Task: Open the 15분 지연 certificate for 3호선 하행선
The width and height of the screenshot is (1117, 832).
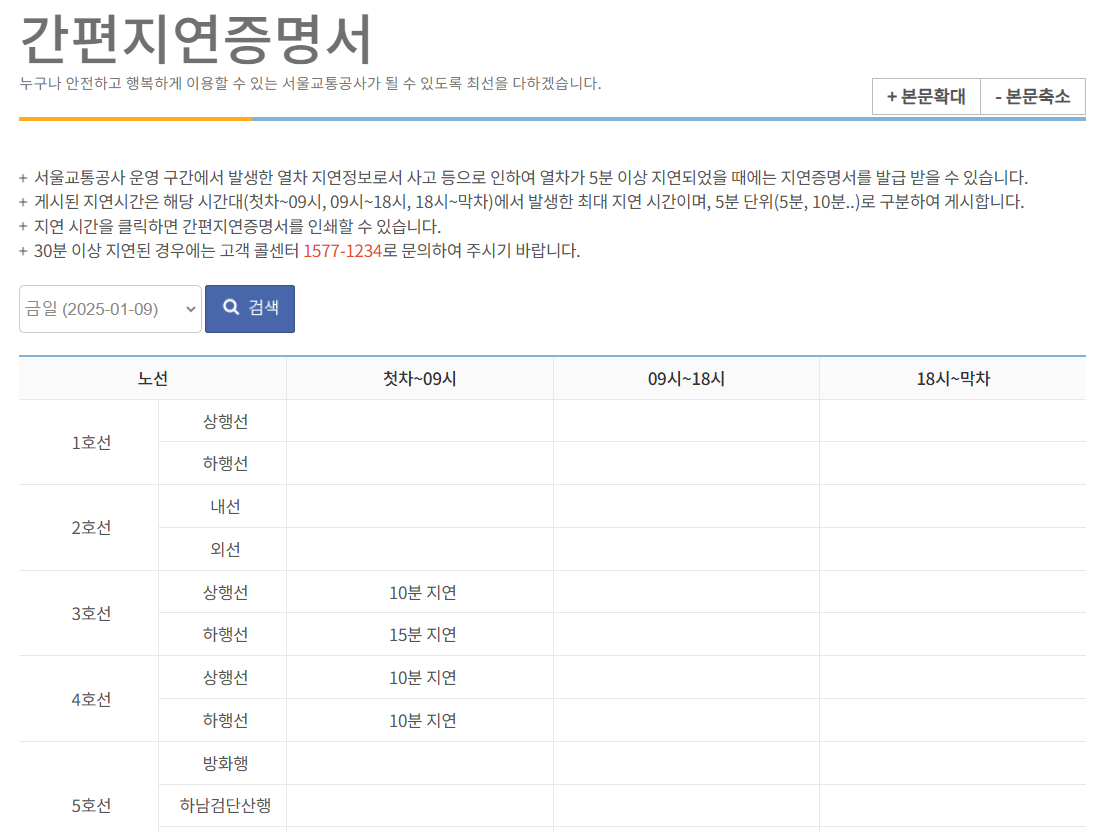Action: (x=420, y=634)
